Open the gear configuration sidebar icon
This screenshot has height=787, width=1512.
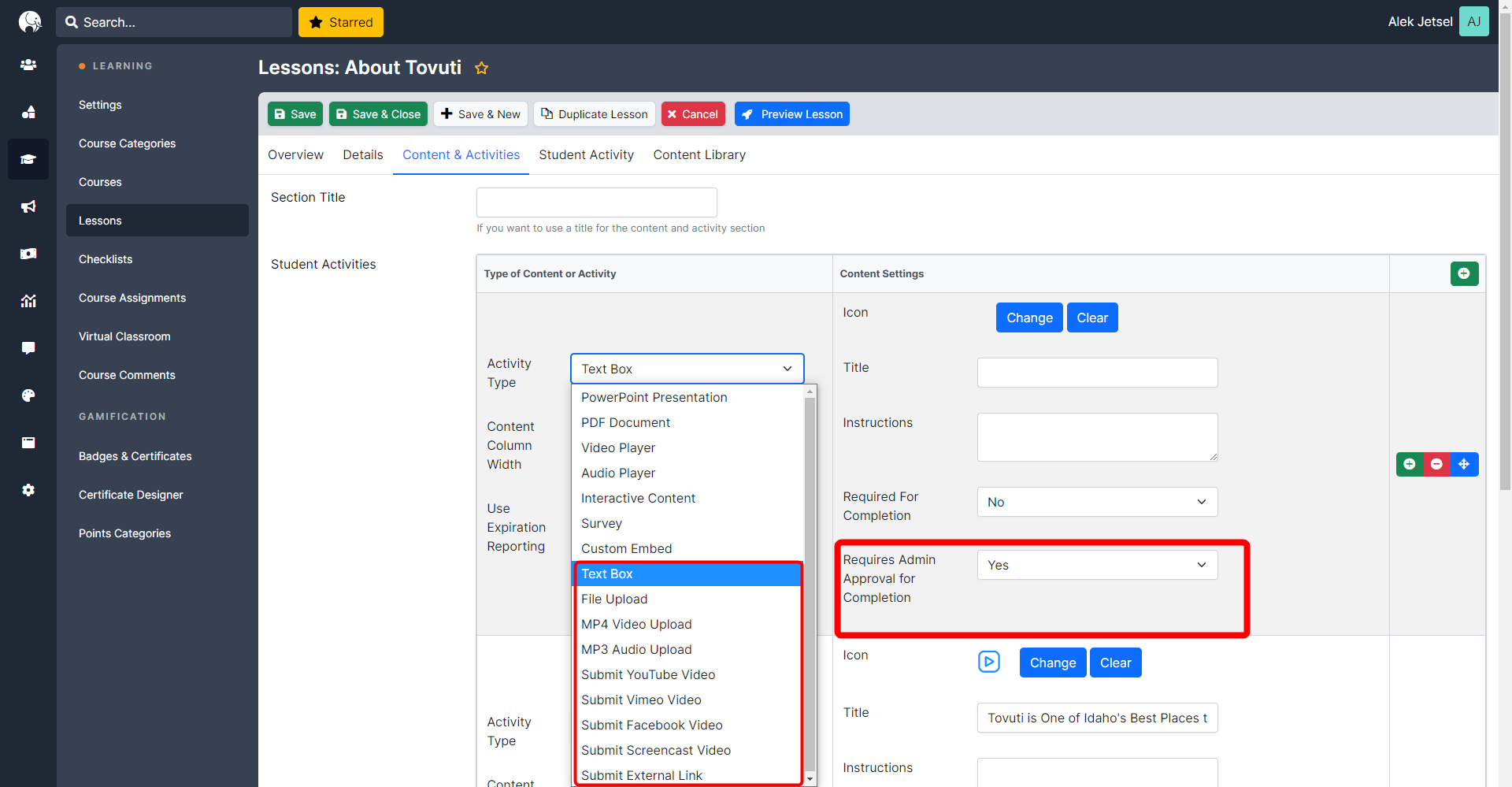click(x=28, y=490)
